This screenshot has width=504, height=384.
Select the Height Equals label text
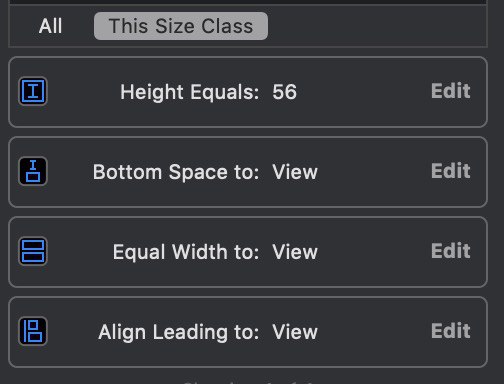coord(189,92)
